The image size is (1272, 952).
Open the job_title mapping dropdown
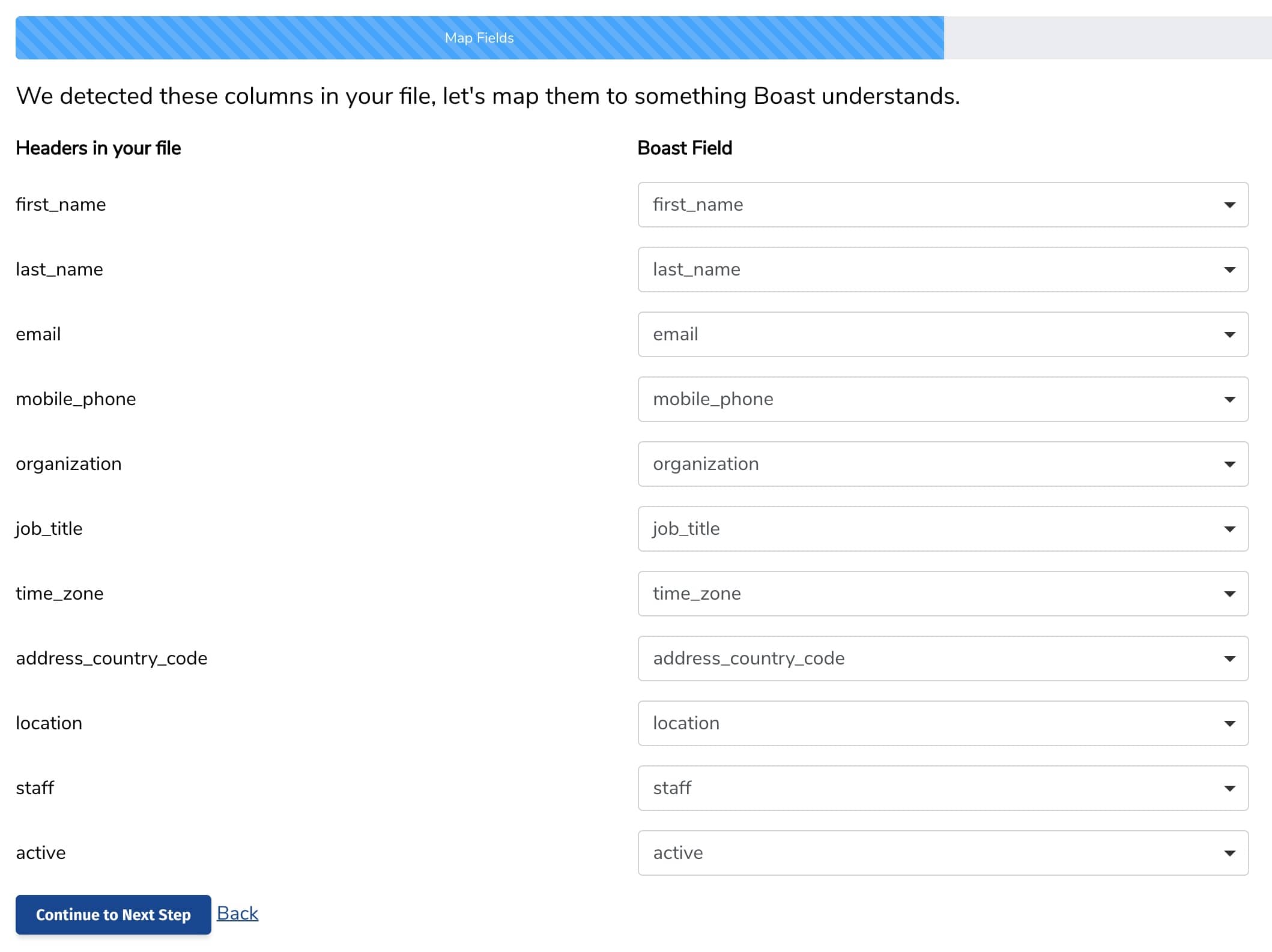943,529
